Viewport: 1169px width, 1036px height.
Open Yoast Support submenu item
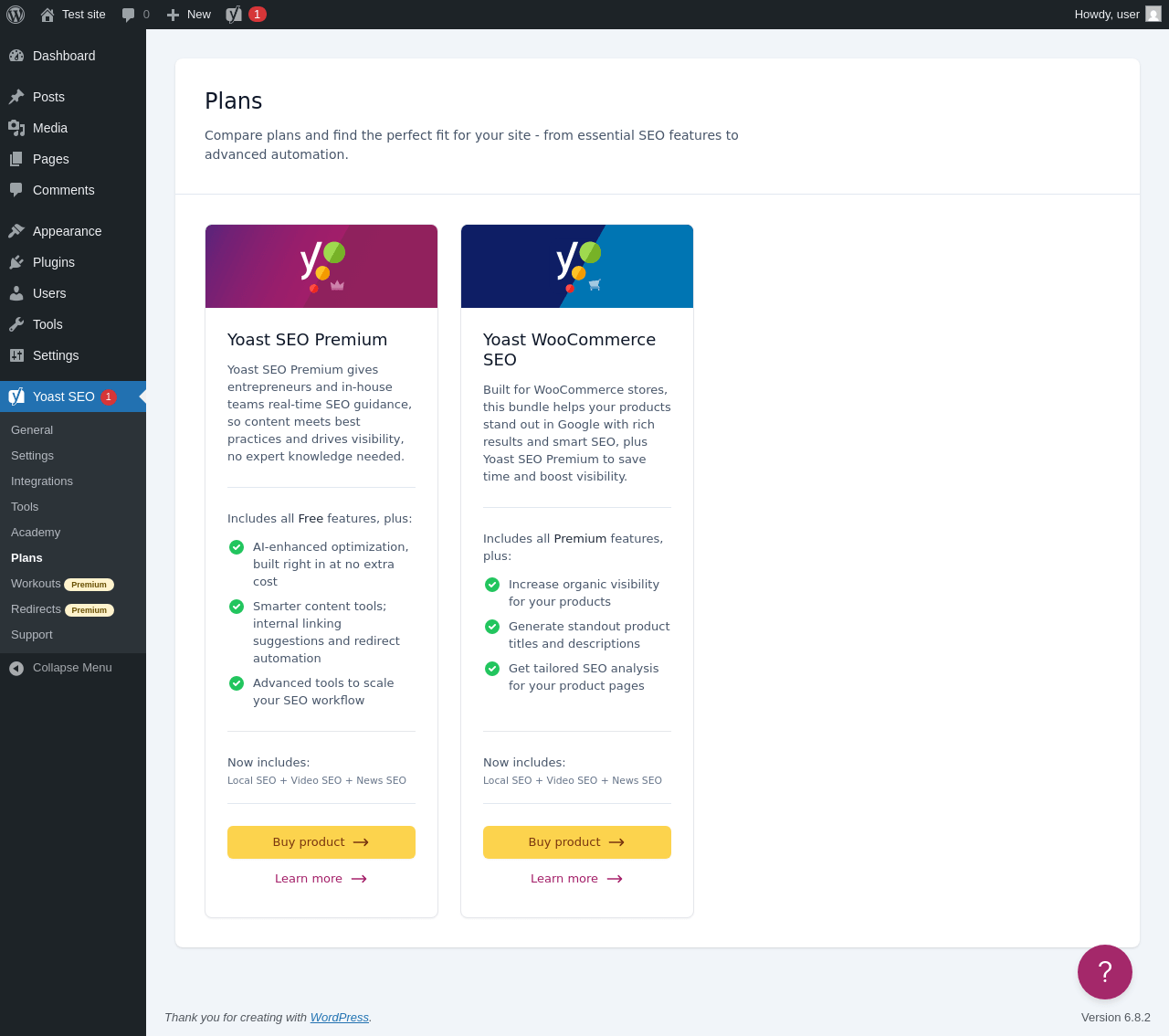[73, 635]
